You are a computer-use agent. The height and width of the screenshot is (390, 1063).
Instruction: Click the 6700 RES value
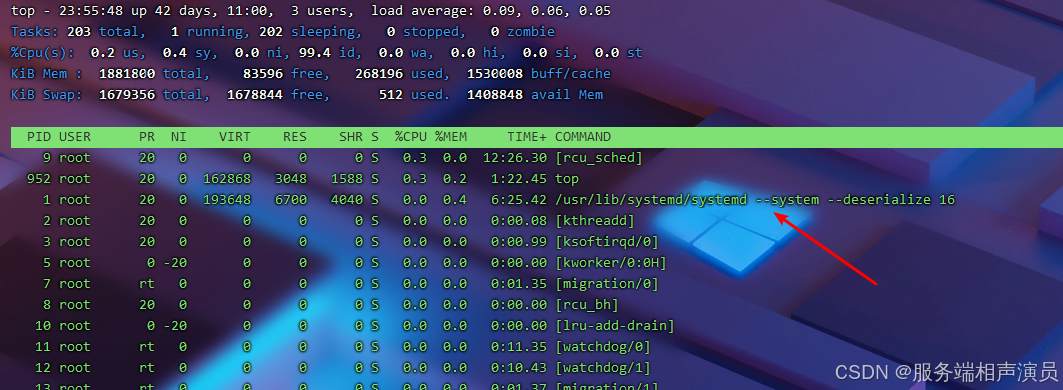point(291,200)
